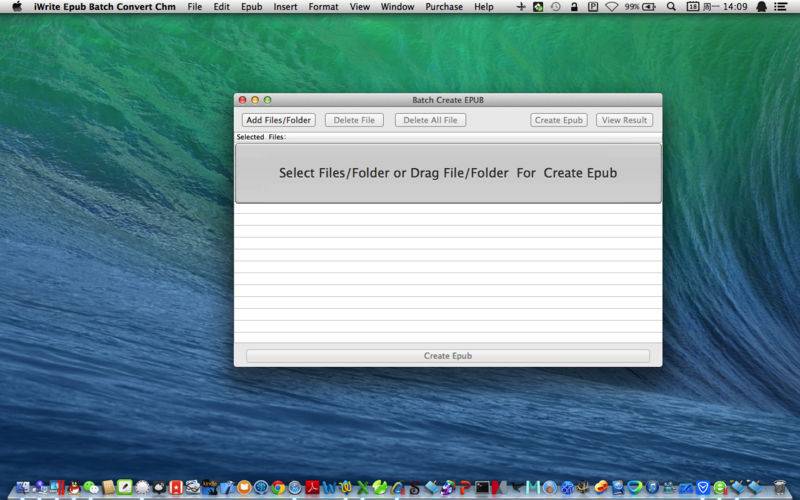The image size is (800, 500).
Task: Launch Google Chrome from the dock
Action: click(x=278, y=488)
